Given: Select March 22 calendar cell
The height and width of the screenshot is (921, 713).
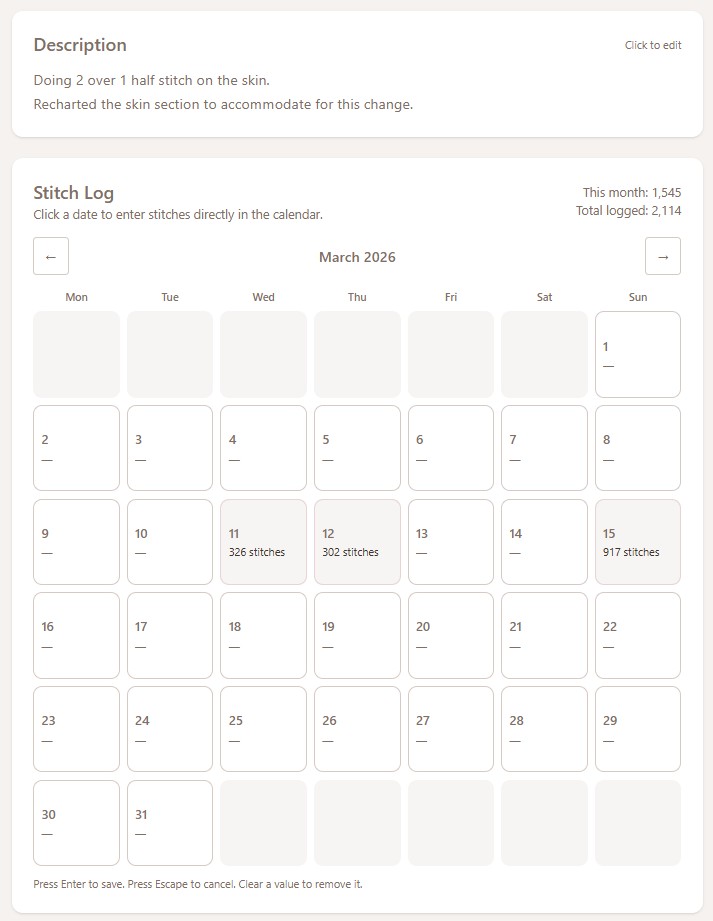Looking at the screenshot, I should (638, 636).
